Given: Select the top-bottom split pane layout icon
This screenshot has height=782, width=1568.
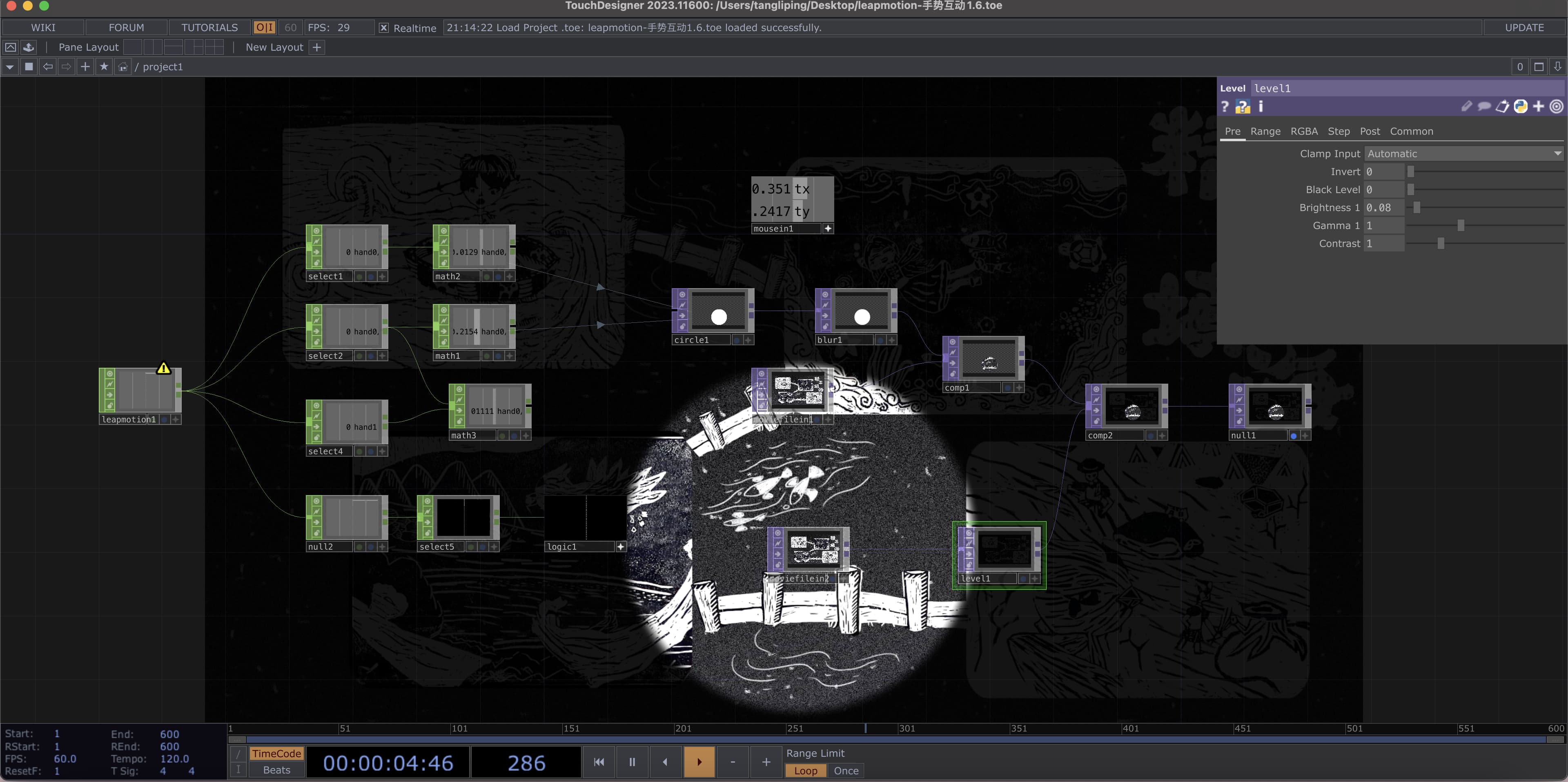Looking at the screenshot, I should [173, 47].
